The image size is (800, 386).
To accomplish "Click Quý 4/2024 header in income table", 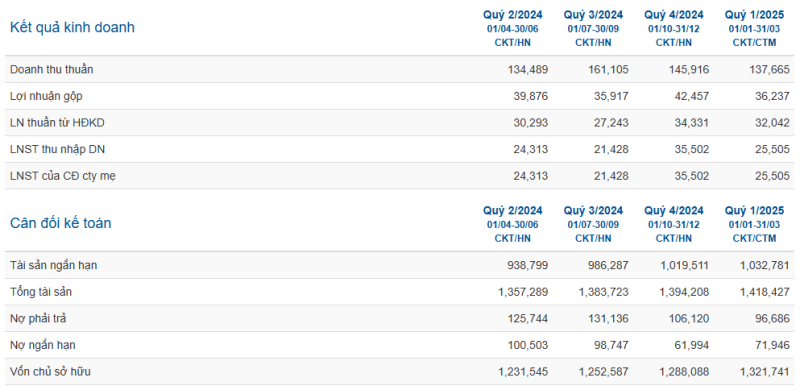I will 674,14.
